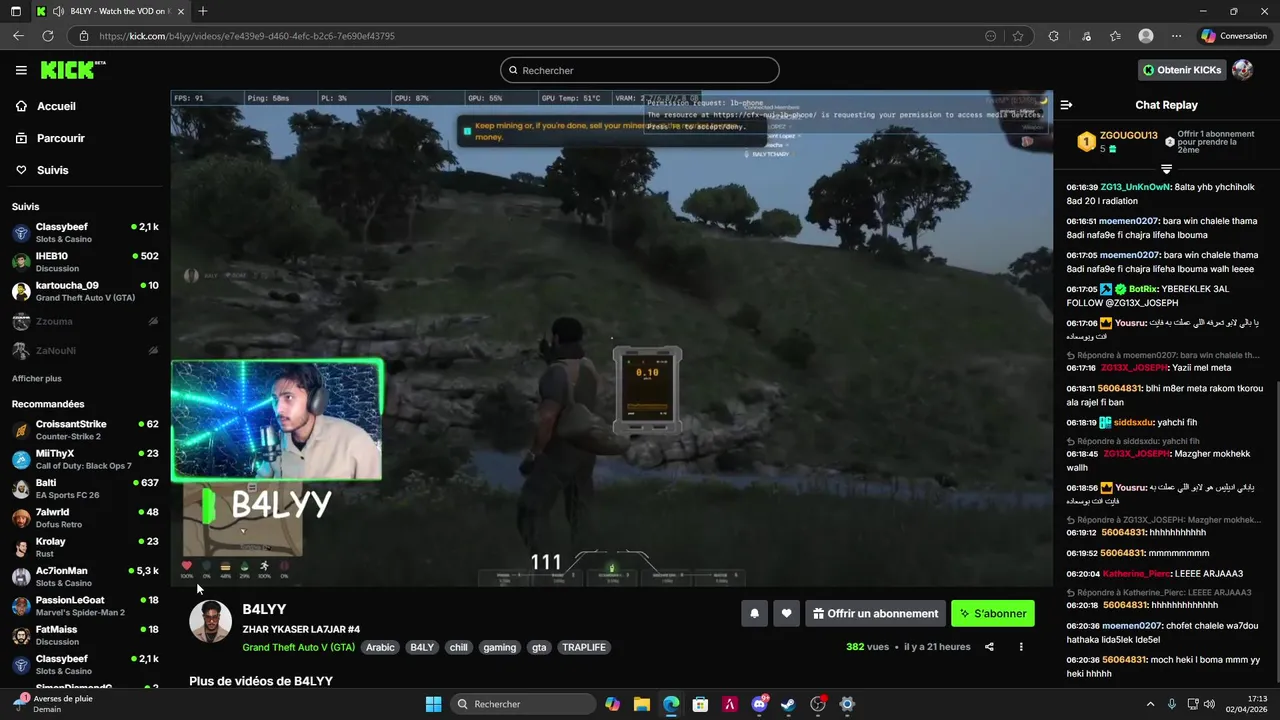
Task: Toggle the heart follow button for B4LYY
Action: point(786,614)
